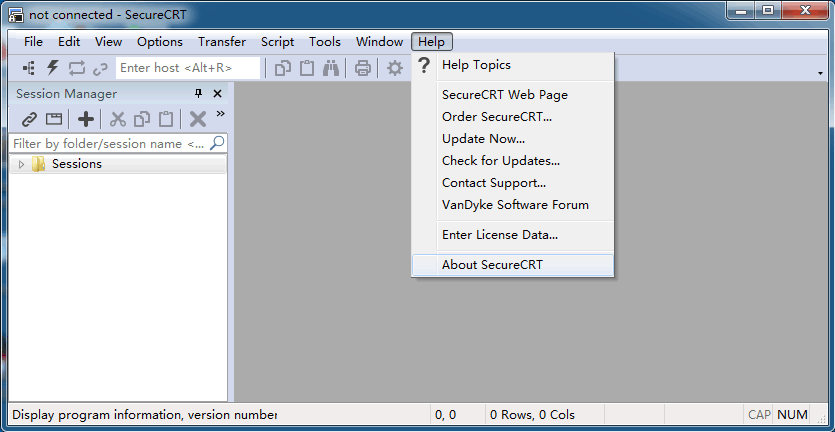Choose Update Now... from Help menu

point(513,139)
